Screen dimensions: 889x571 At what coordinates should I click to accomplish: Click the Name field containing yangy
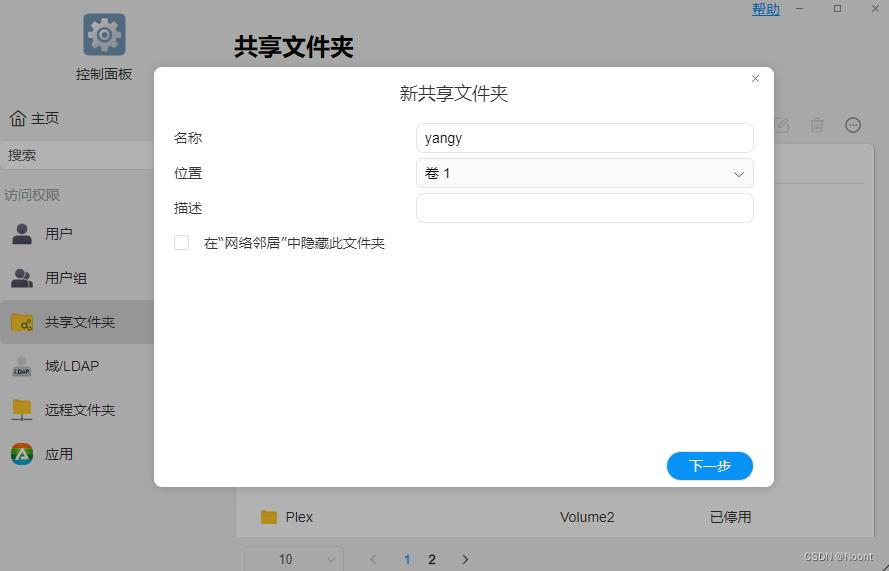585,138
